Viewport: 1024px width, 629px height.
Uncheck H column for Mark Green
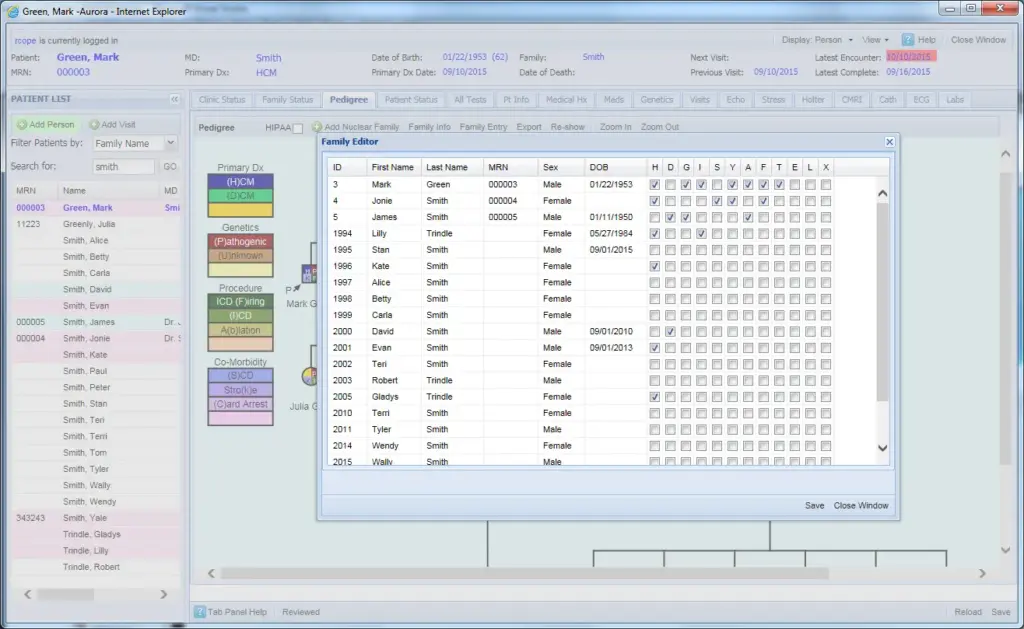click(x=654, y=185)
